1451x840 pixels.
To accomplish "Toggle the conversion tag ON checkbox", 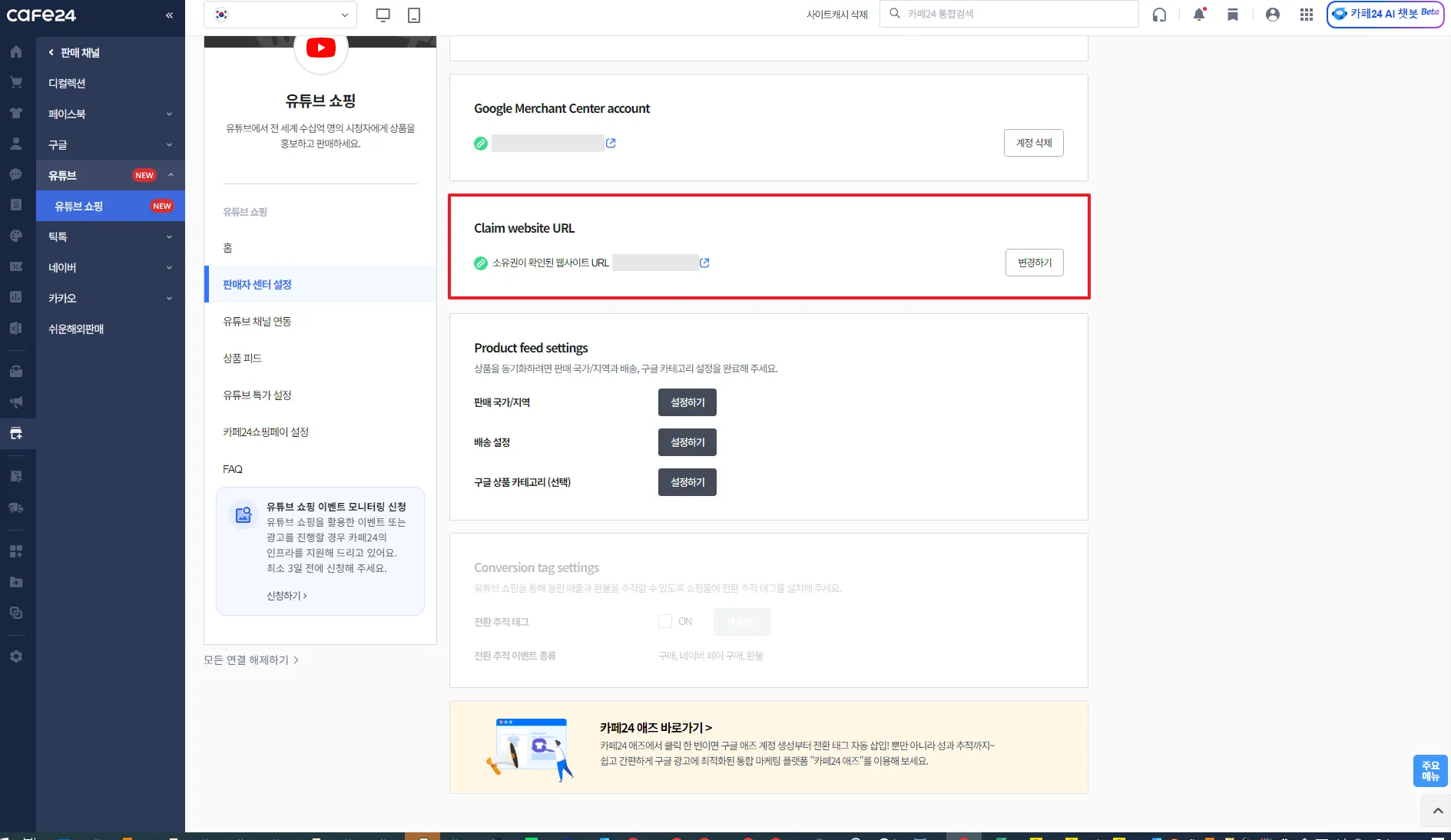I will click(665, 621).
